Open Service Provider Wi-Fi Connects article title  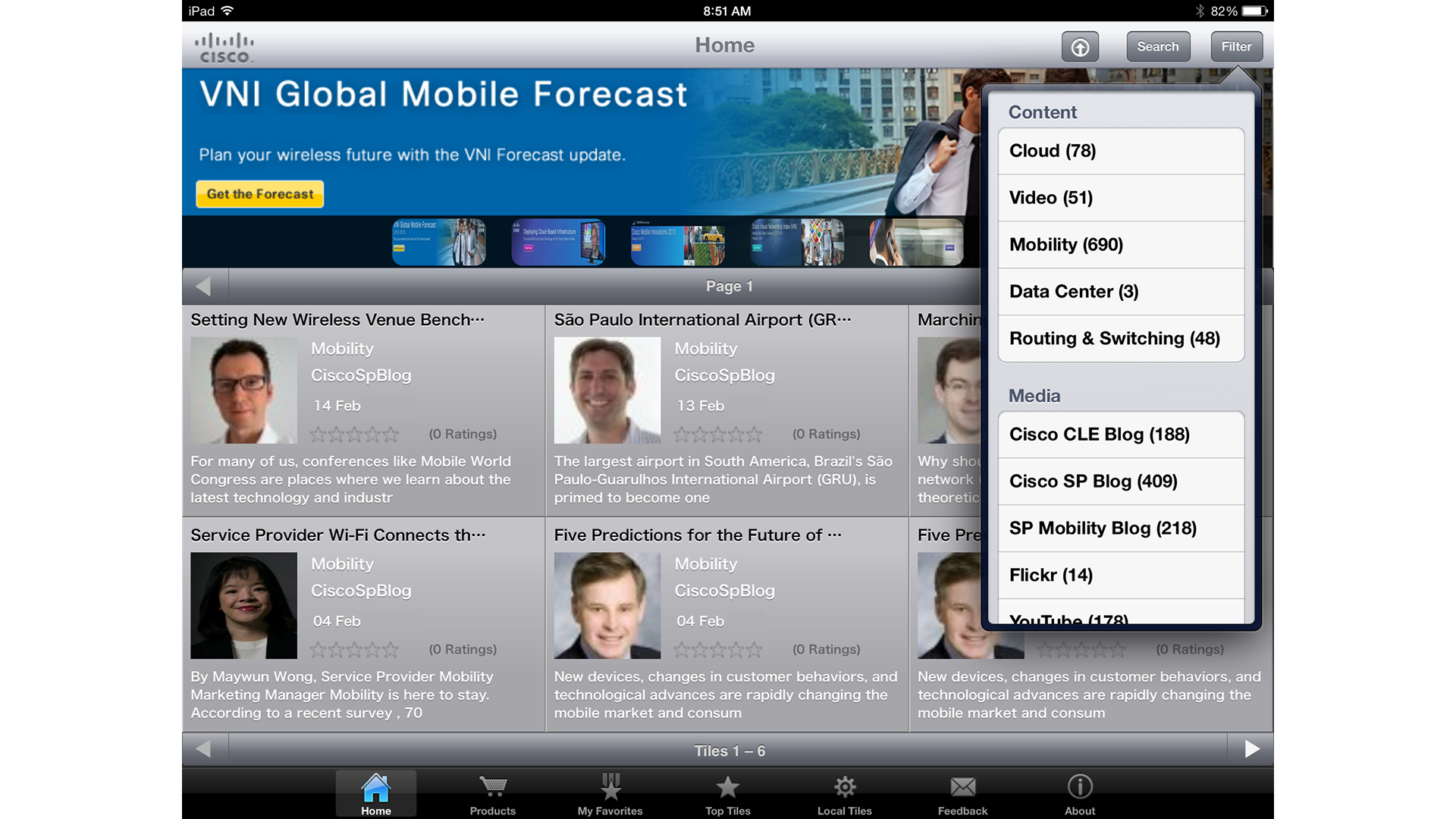pyautogui.click(x=338, y=535)
